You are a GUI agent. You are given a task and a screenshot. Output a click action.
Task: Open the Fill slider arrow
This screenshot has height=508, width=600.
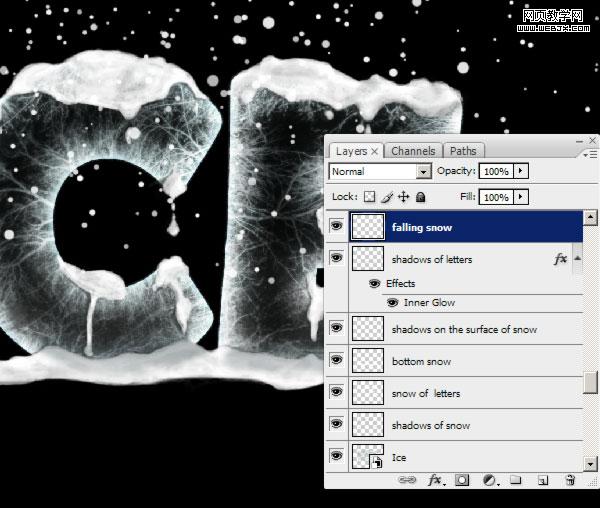[520, 197]
